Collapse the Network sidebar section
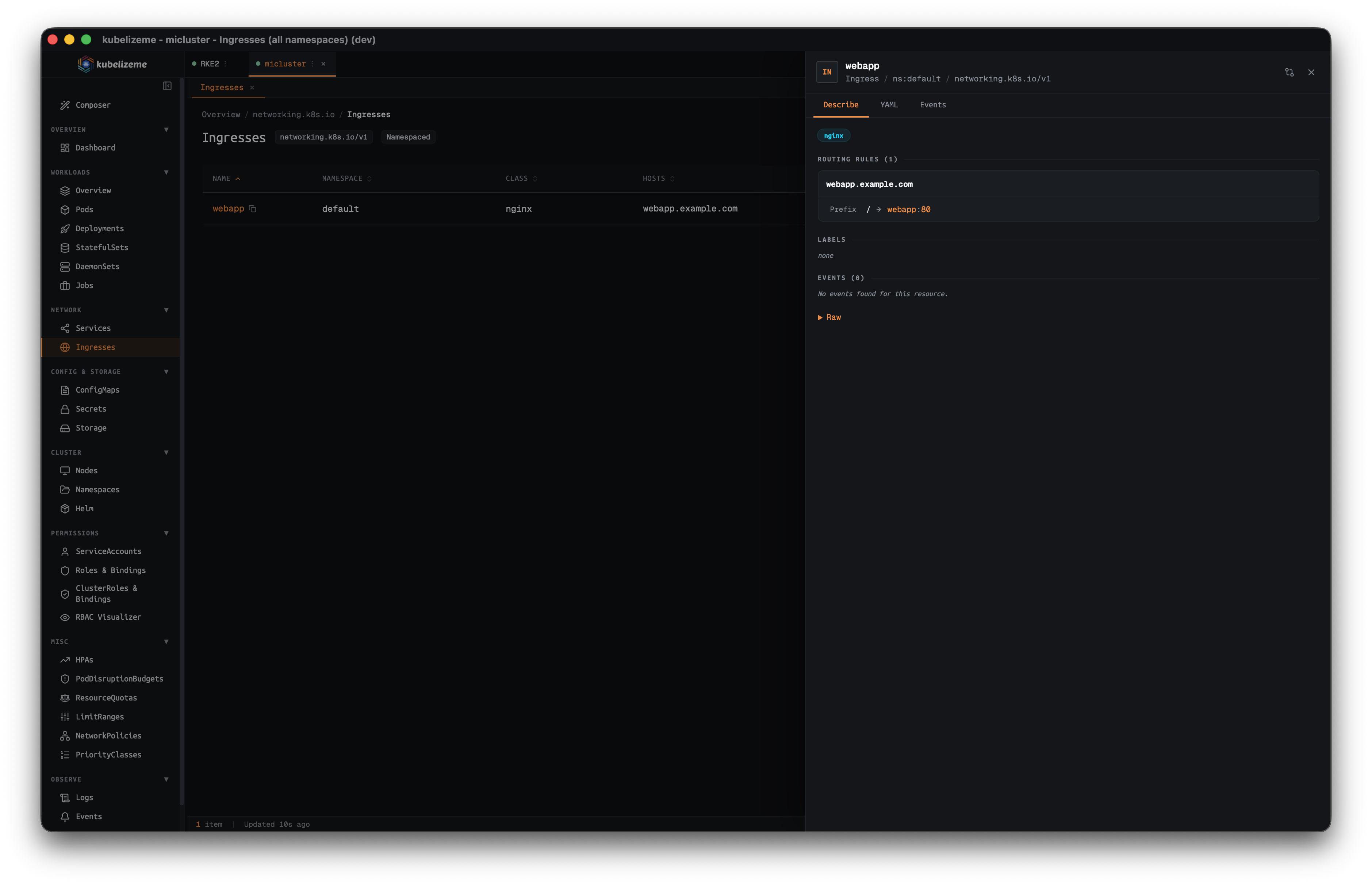 [166, 310]
